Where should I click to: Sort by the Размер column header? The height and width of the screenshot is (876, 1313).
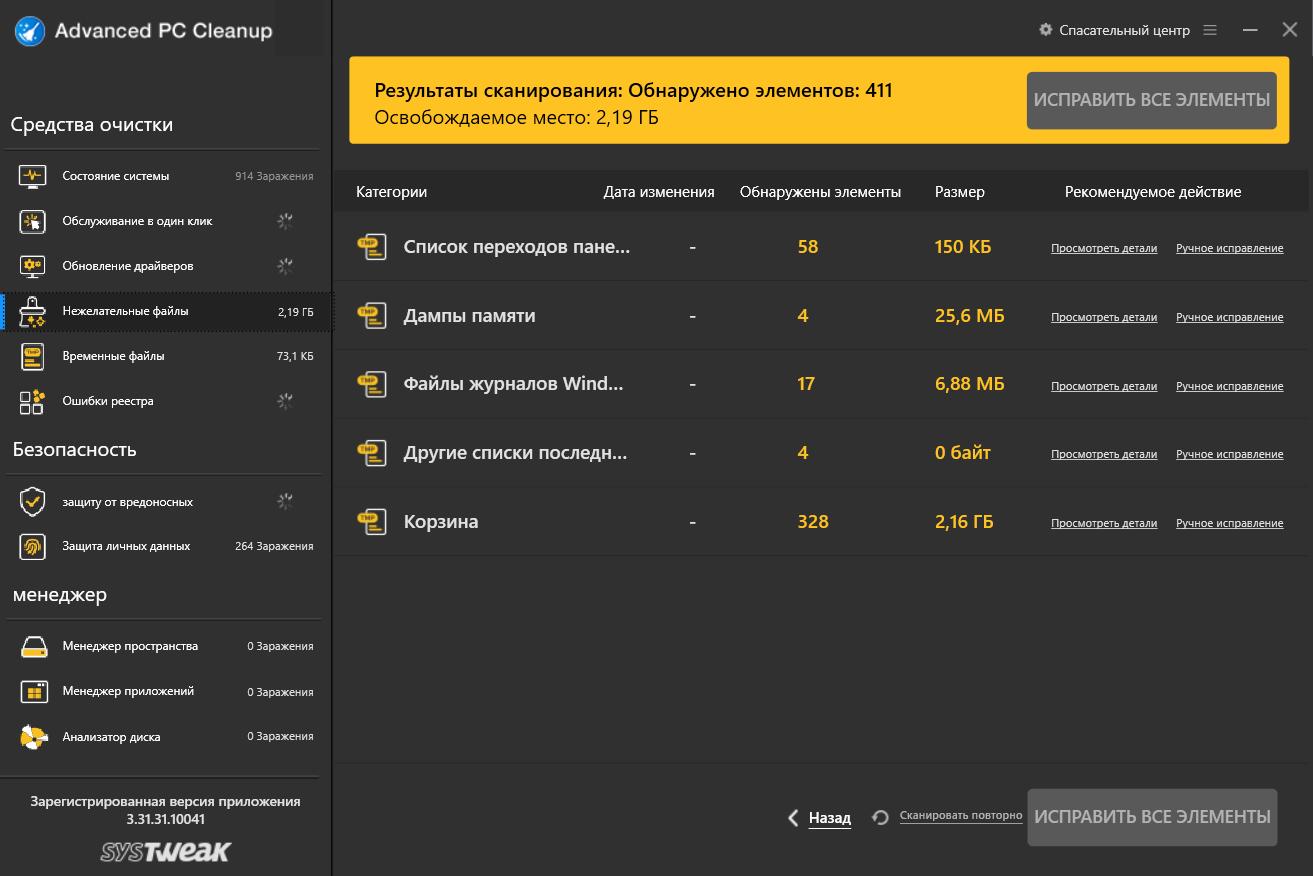click(x=959, y=192)
